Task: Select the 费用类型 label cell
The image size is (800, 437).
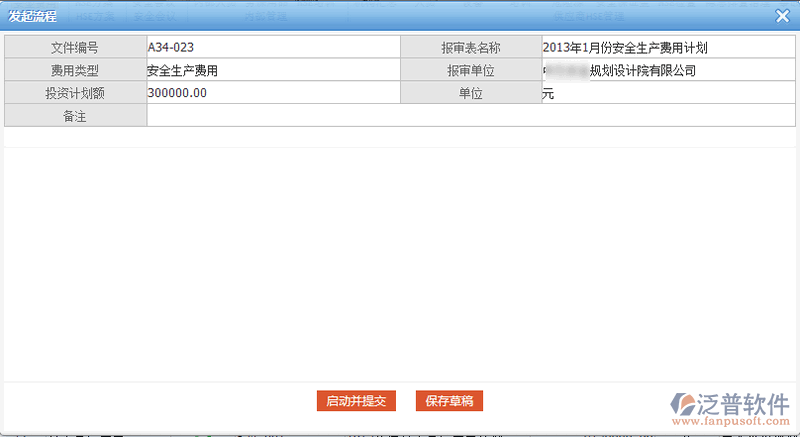Action: coord(76,70)
